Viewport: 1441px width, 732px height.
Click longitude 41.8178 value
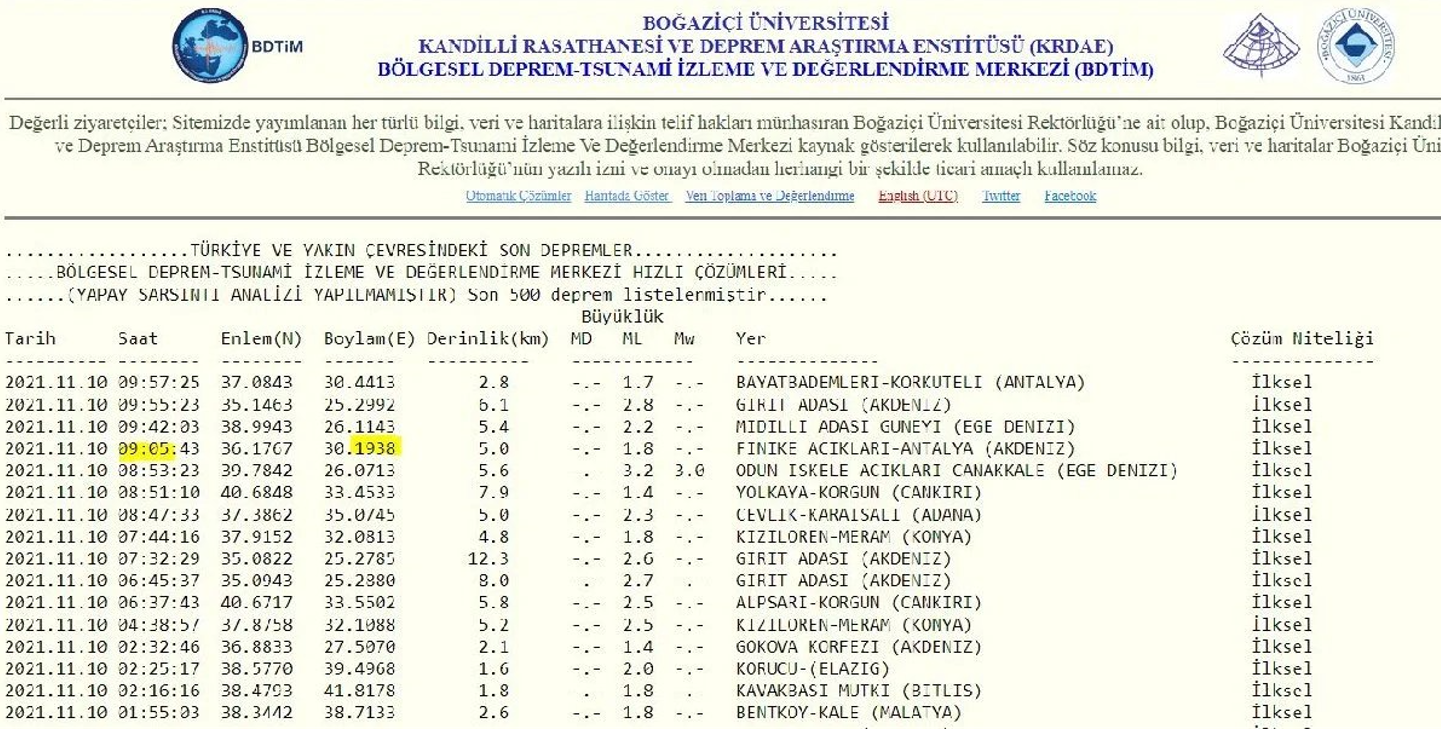[x=359, y=691]
